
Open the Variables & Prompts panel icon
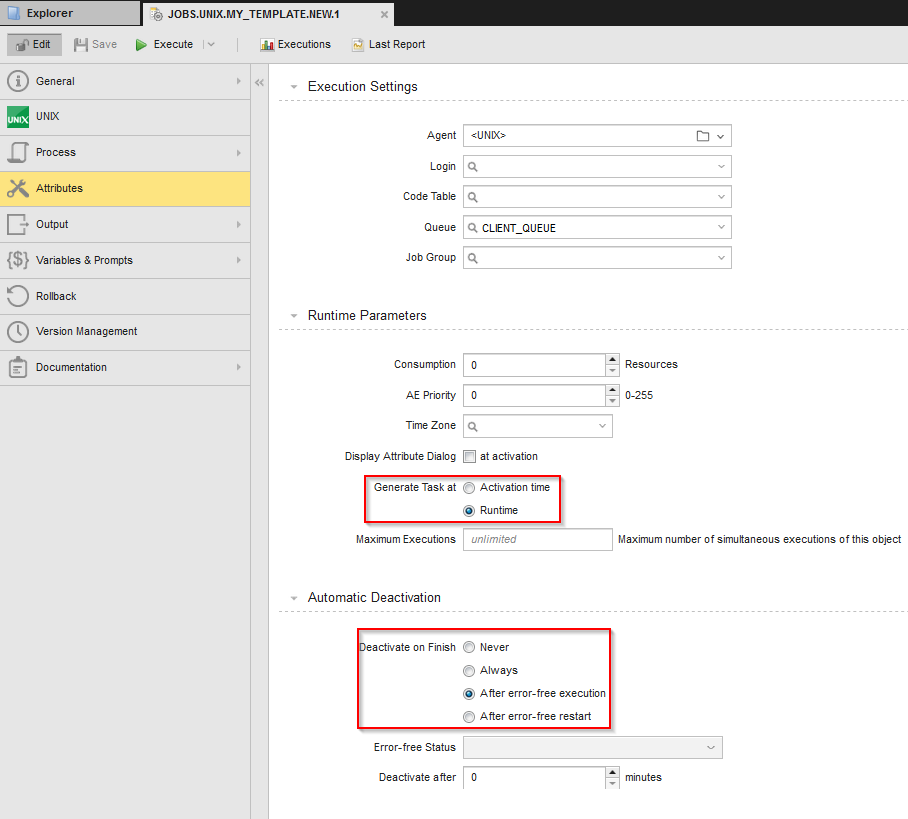(x=16, y=259)
